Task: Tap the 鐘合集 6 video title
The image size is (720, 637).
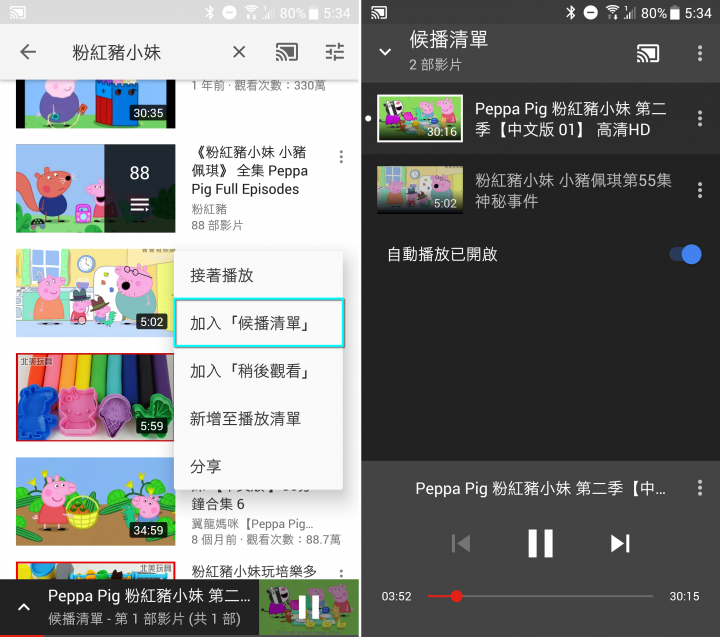Action: pyautogui.click(x=218, y=504)
